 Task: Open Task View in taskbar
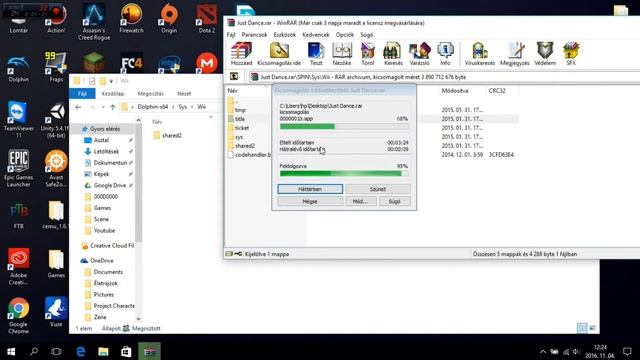[56, 351]
